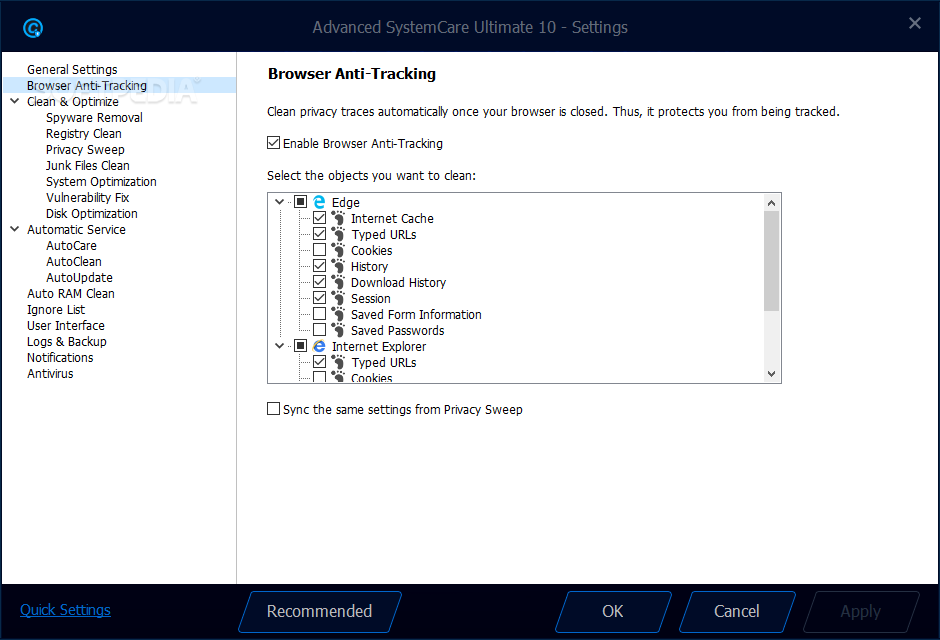Collapse the Internet Explorer tree node
940x640 pixels.
[279, 346]
